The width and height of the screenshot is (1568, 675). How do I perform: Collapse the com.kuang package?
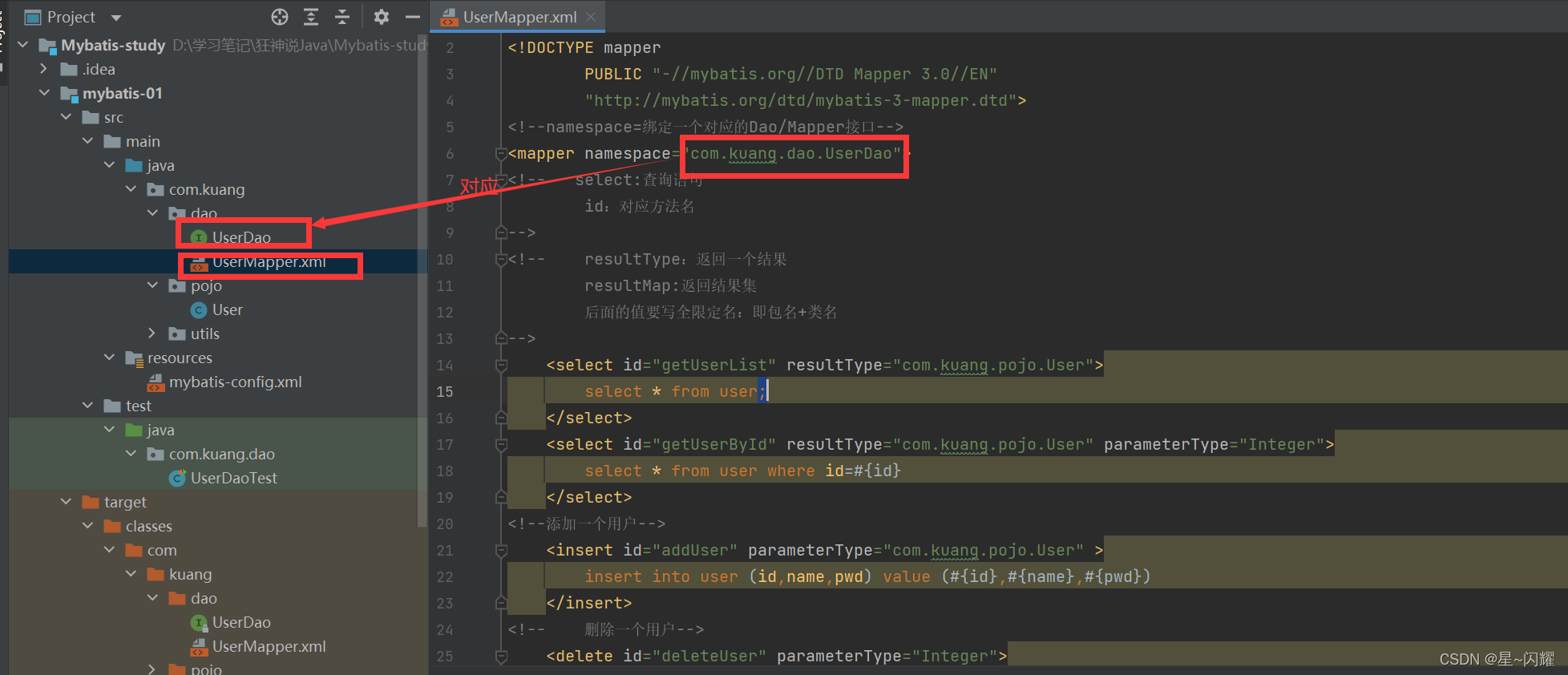131,189
